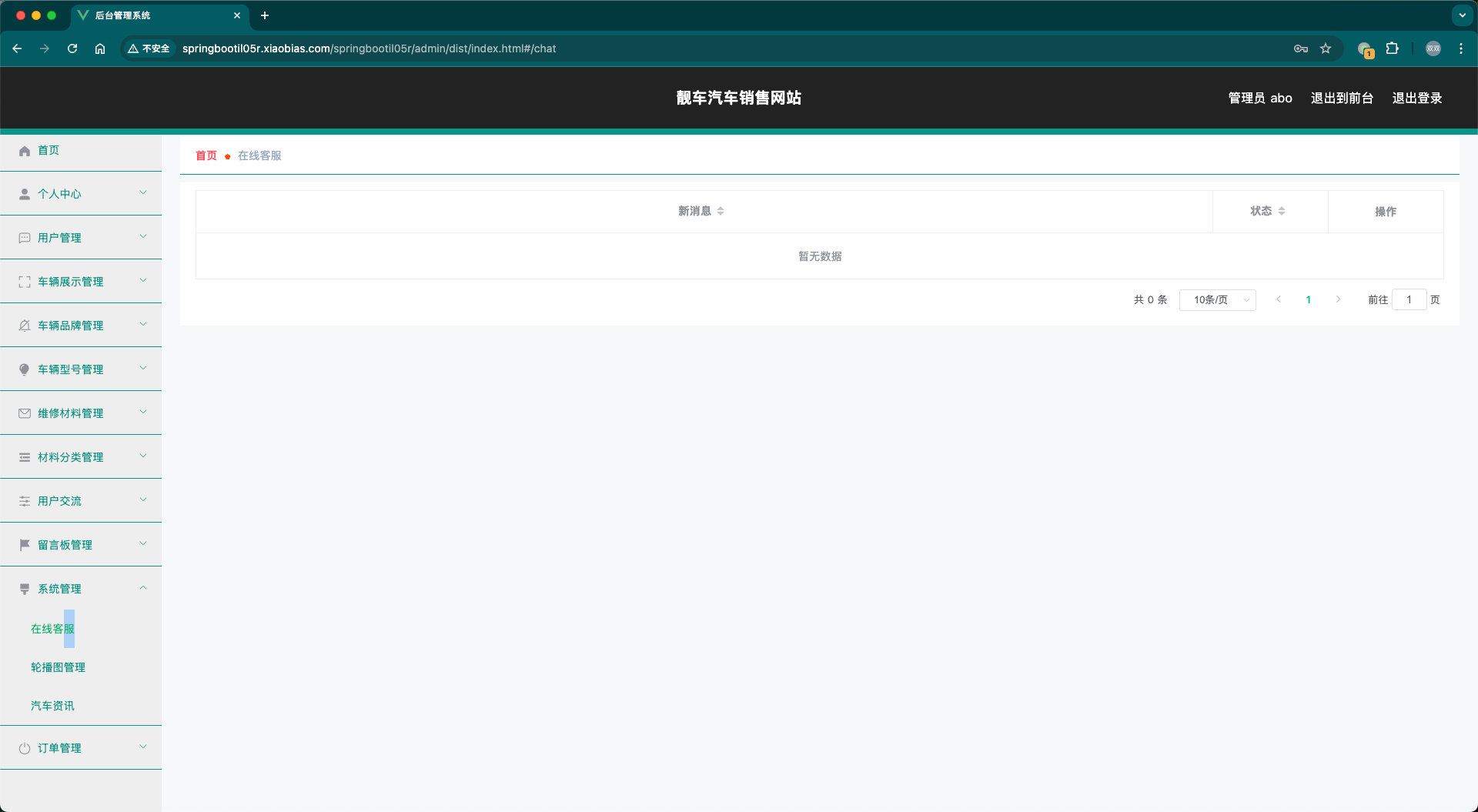Click the 靓车汽车销售网站 title
The height and width of the screenshot is (812, 1478).
pyautogui.click(x=739, y=98)
